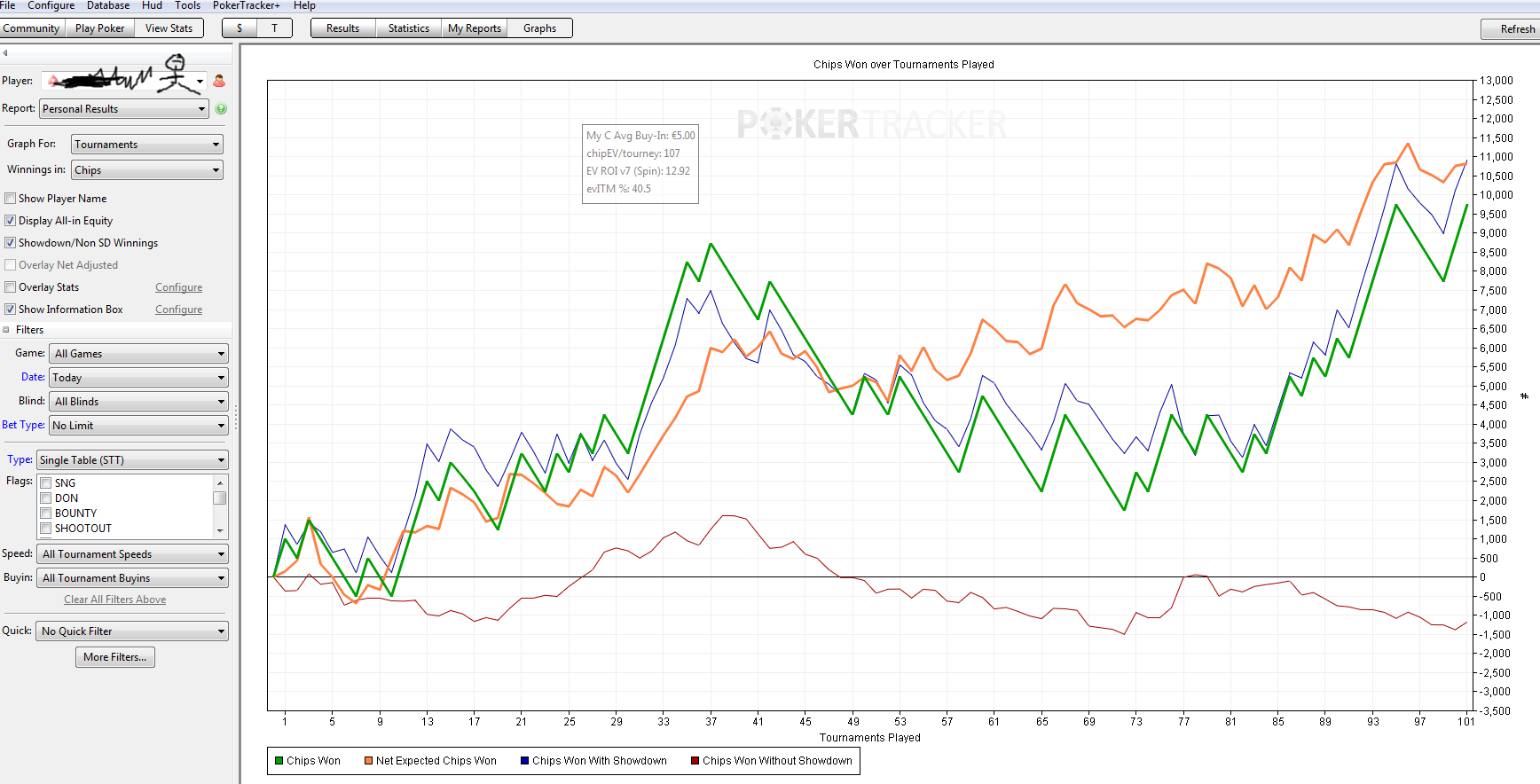The height and width of the screenshot is (784, 1540).
Task: Open Graph For dropdown set to Tournaments
Action: (147, 145)
